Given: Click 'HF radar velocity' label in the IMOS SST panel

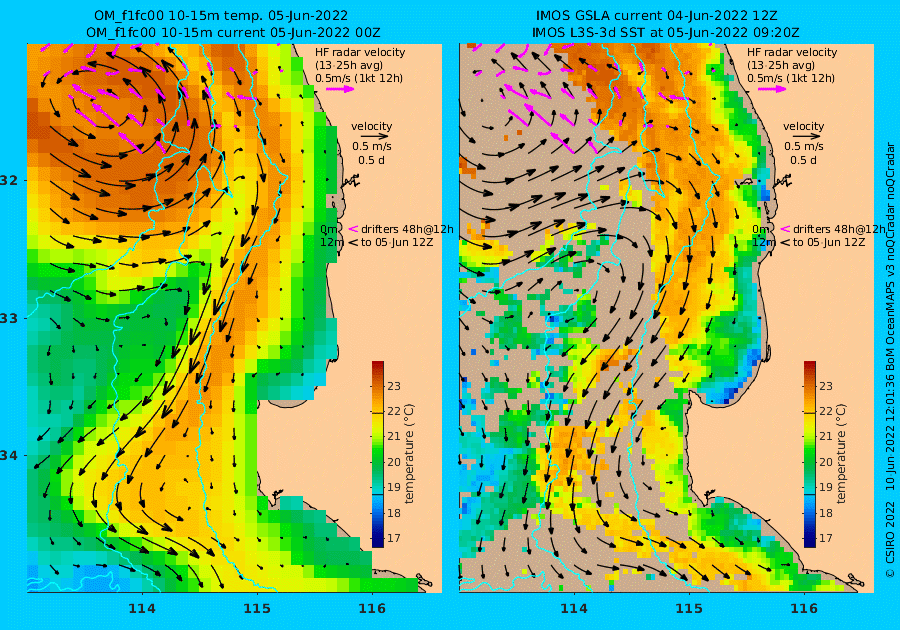Looking at the screenshot, I should (x=792, y=52).
